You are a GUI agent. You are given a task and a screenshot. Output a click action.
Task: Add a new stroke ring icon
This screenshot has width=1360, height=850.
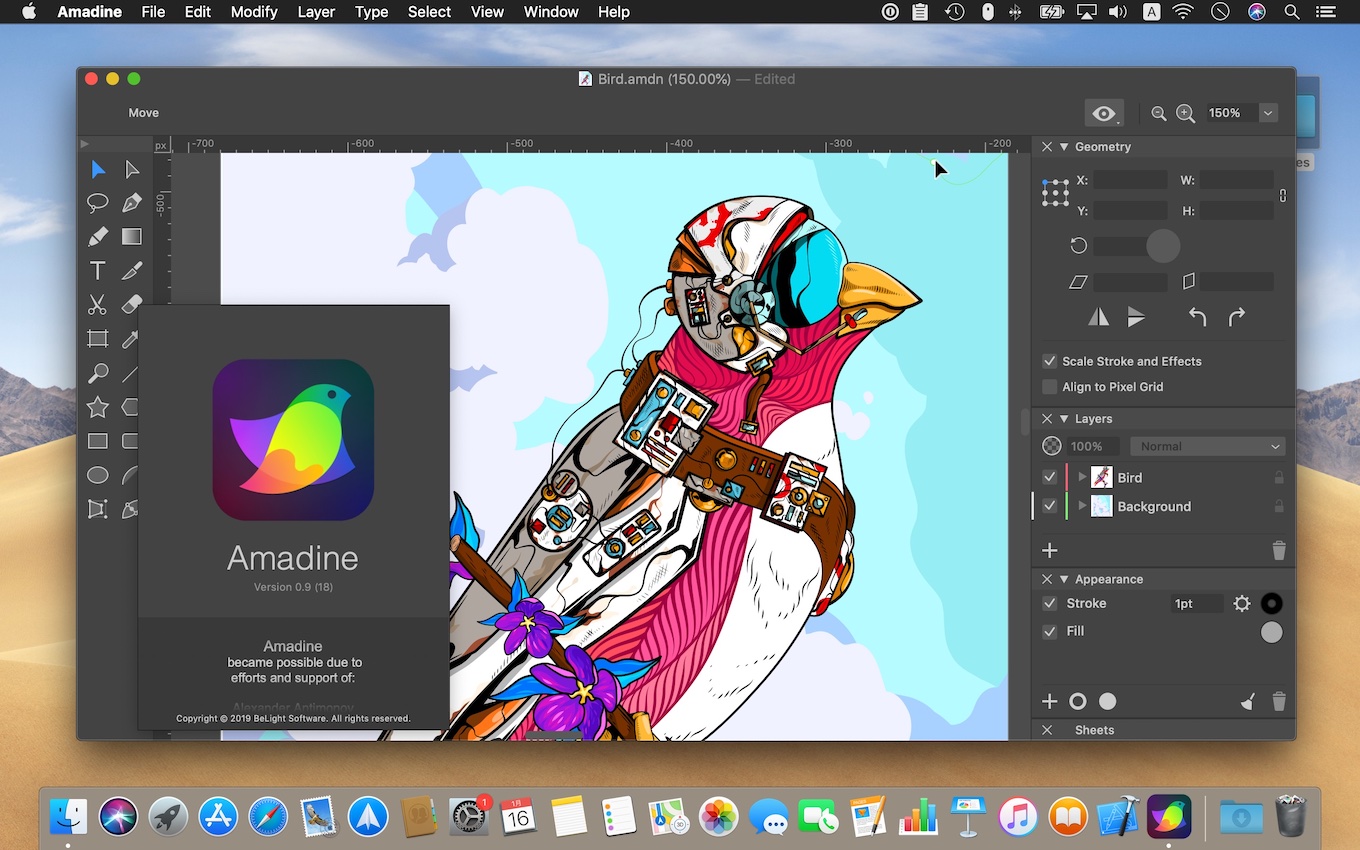tap(1078, 702)
